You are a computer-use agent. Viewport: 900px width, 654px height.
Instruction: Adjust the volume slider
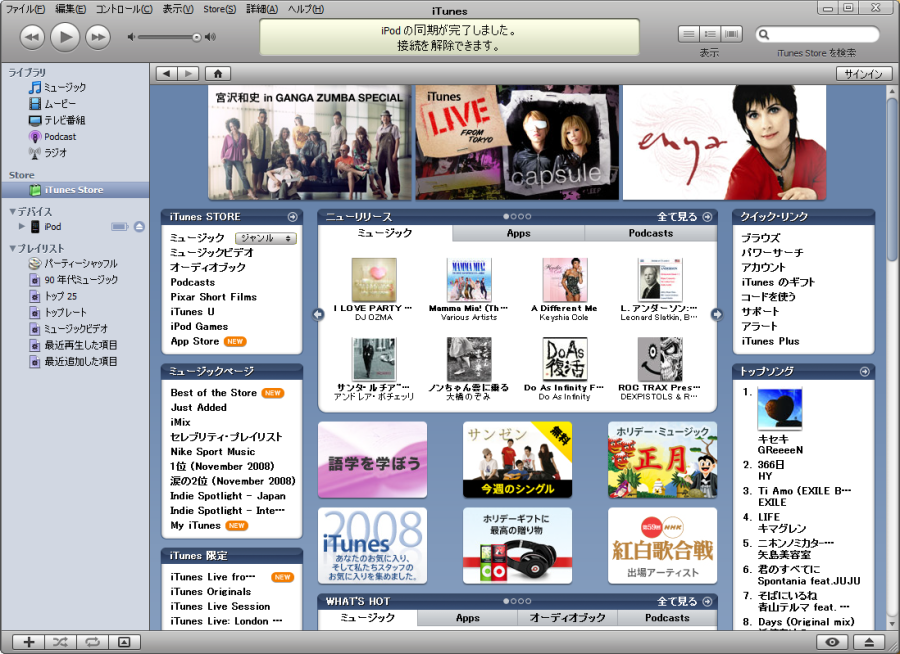(x=196, y=37)
